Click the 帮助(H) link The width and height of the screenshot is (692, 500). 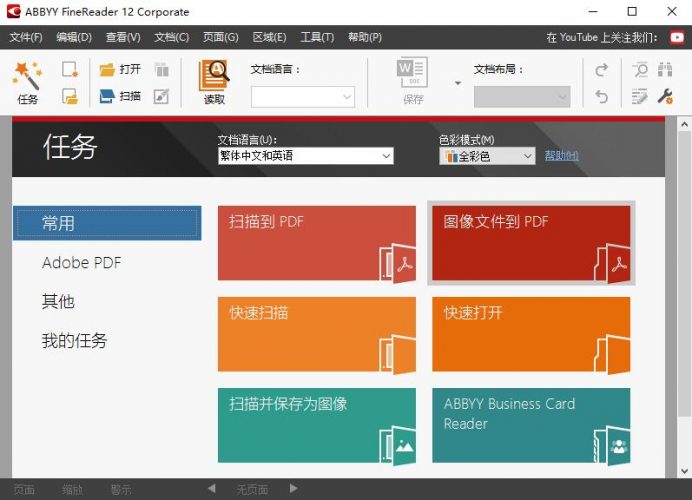click(x=561, y=155)
